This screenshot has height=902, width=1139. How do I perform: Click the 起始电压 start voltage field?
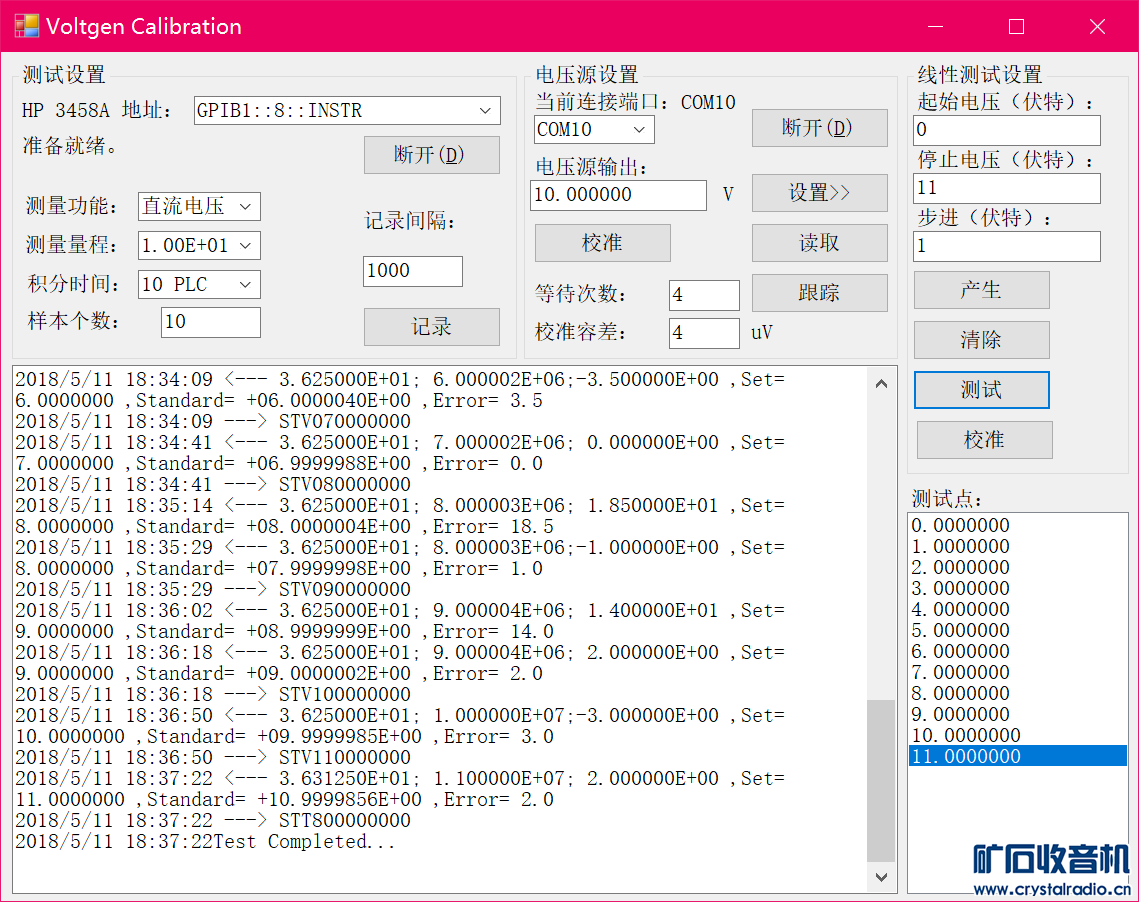1006,130
